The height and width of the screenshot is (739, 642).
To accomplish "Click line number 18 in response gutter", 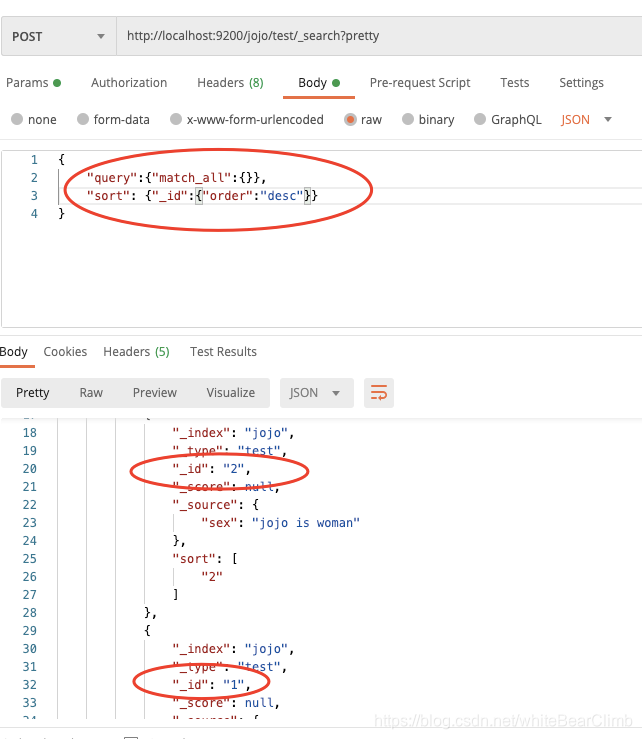I will coord(29,433).
